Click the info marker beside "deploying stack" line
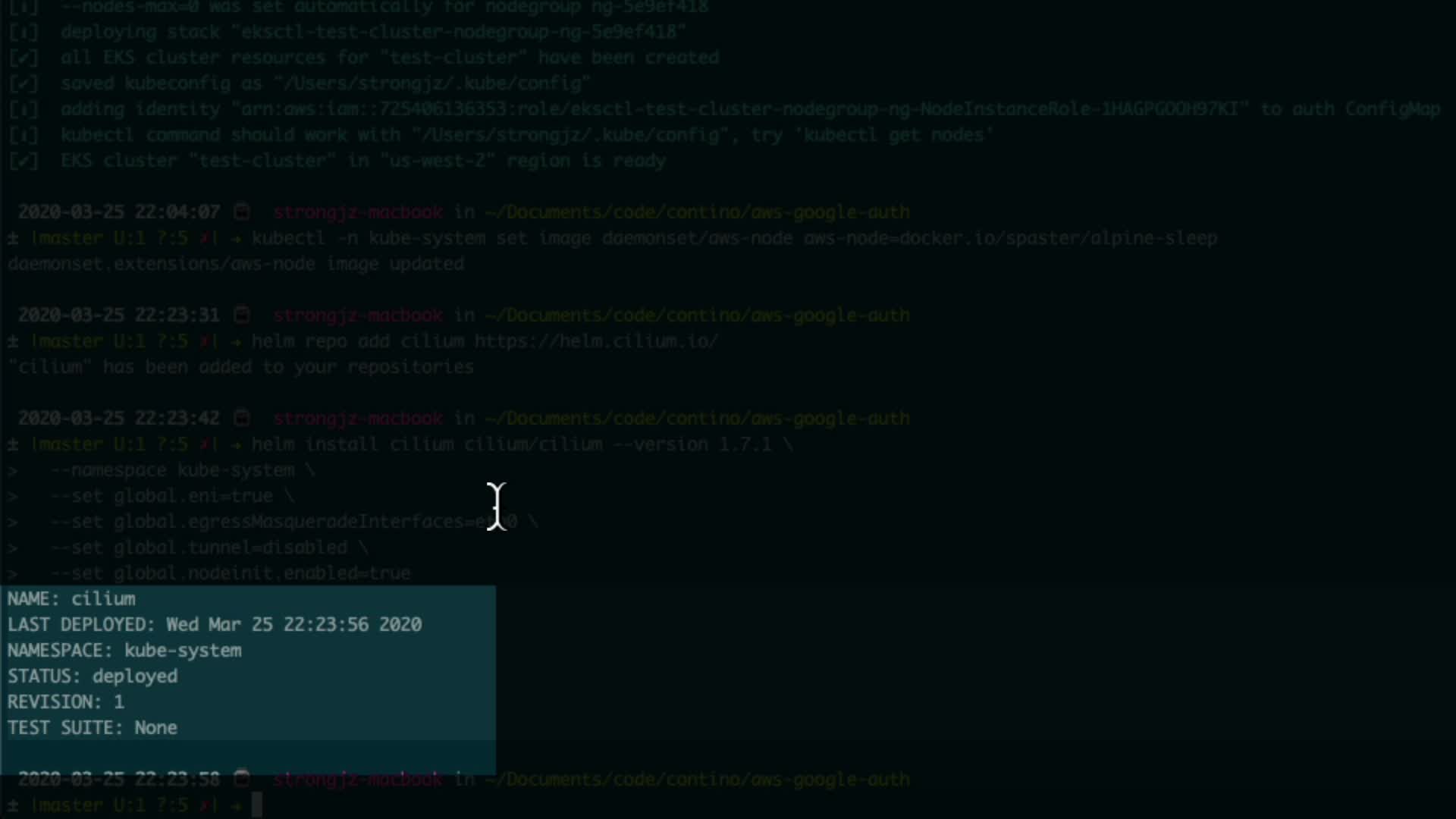This screenshot has width=1456, height=819. coord(23,32)
